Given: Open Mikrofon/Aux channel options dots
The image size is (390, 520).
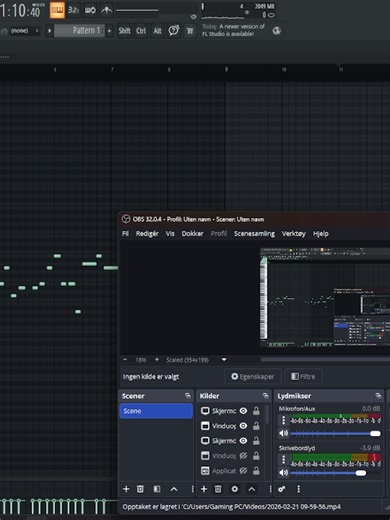Looking at the screenshot, I should tap(284, 420).
